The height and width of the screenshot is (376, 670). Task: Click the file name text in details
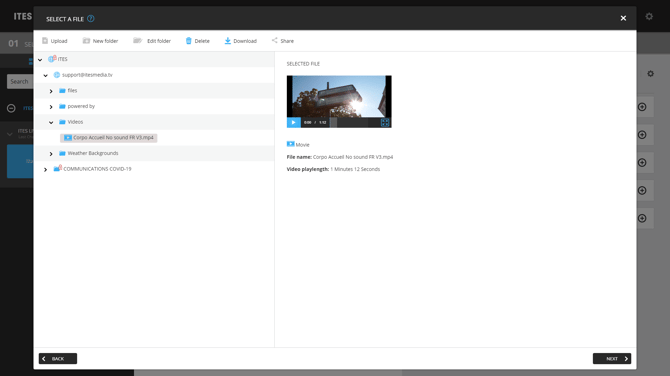coord(353,157)
